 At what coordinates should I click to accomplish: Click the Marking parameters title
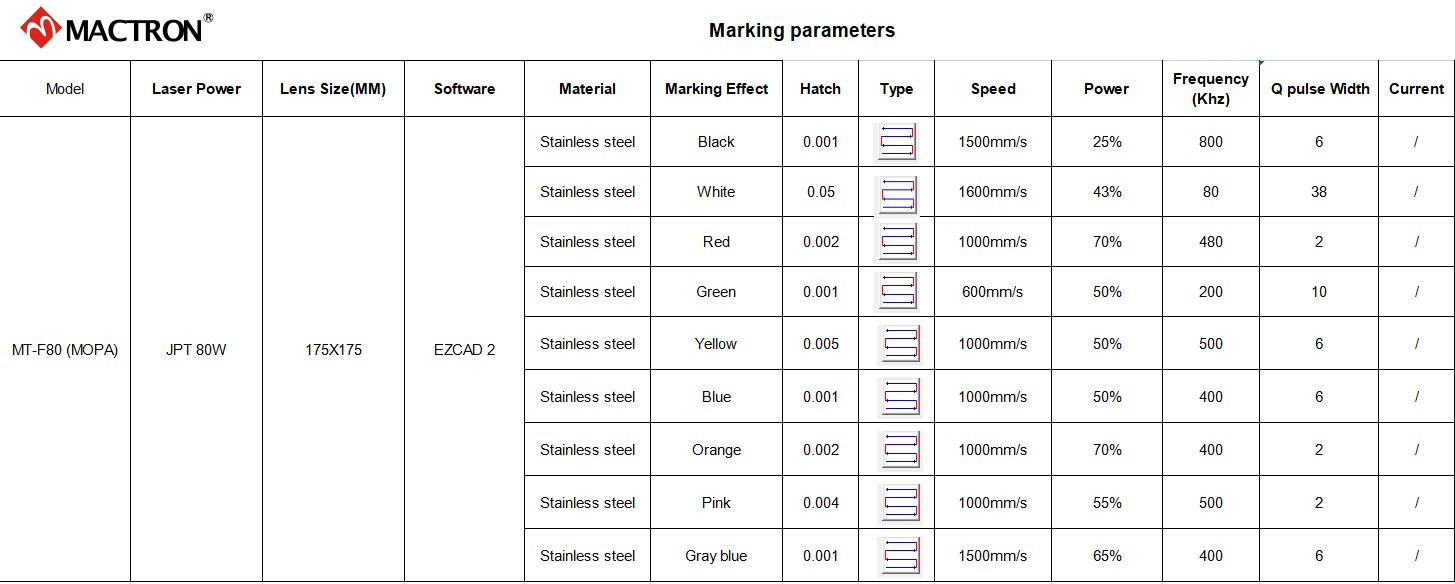coord(802,30)
